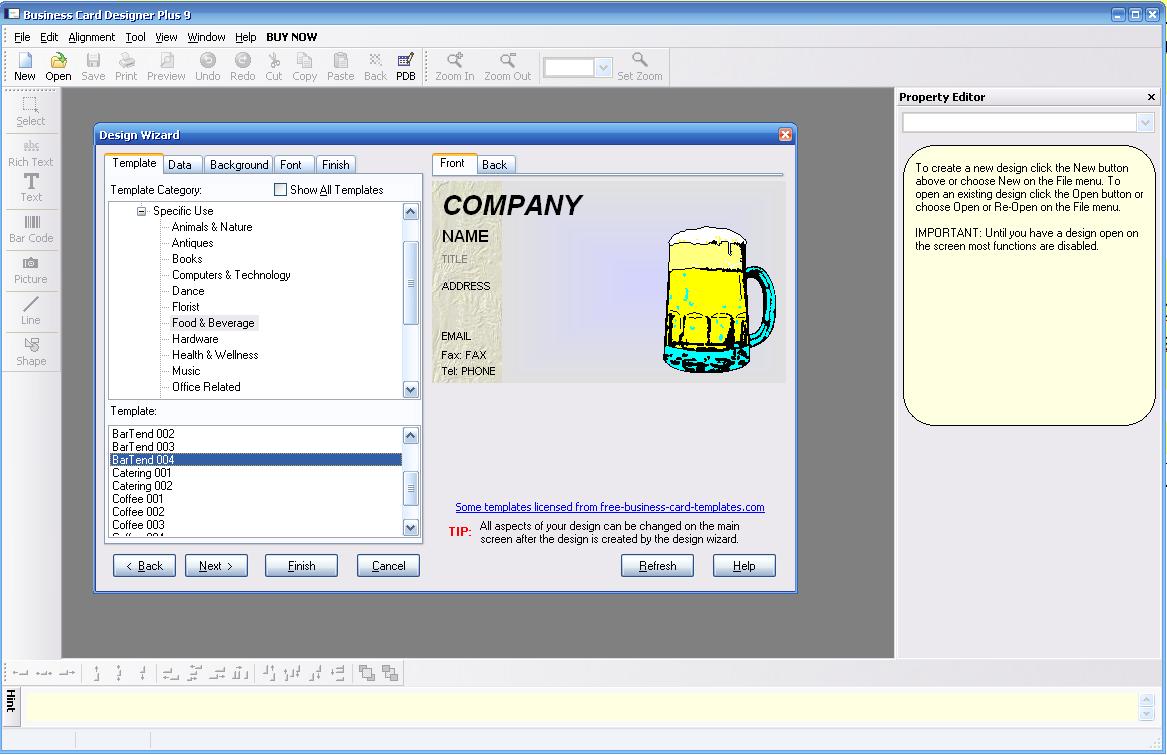Select the Catering 001 template
The height and width of the screenshot is (755, 1167).
pyautogui.click(x=141, y=473)
